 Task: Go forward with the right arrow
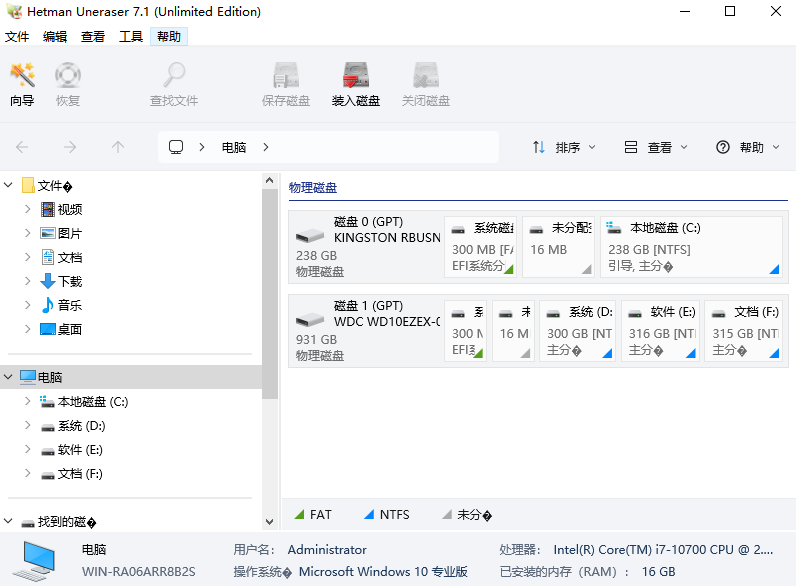click(x=70, y=147)
